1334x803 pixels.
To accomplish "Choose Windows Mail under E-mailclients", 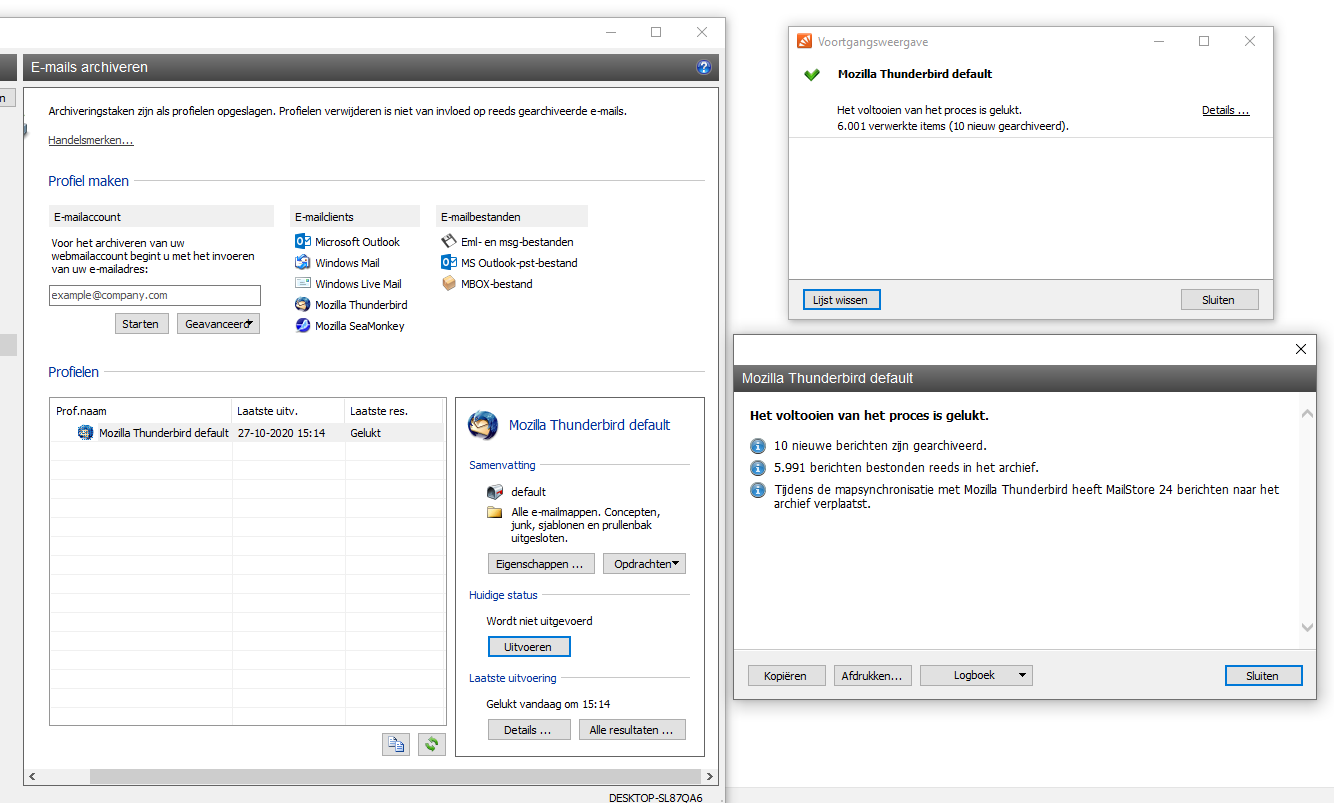I will (337, 263).
